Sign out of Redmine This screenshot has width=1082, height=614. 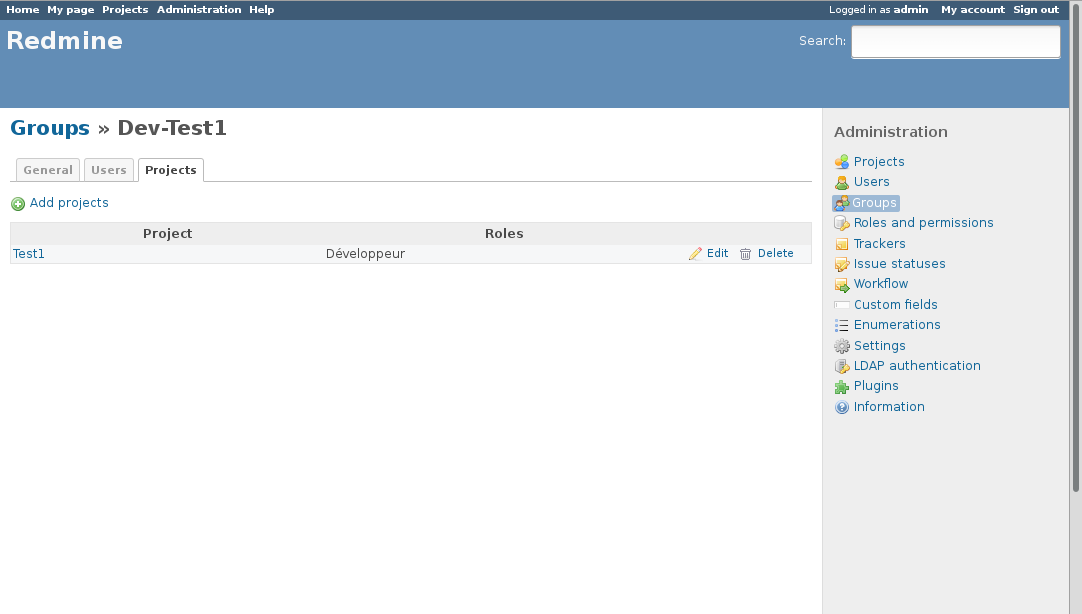(x=1036, y=10)
